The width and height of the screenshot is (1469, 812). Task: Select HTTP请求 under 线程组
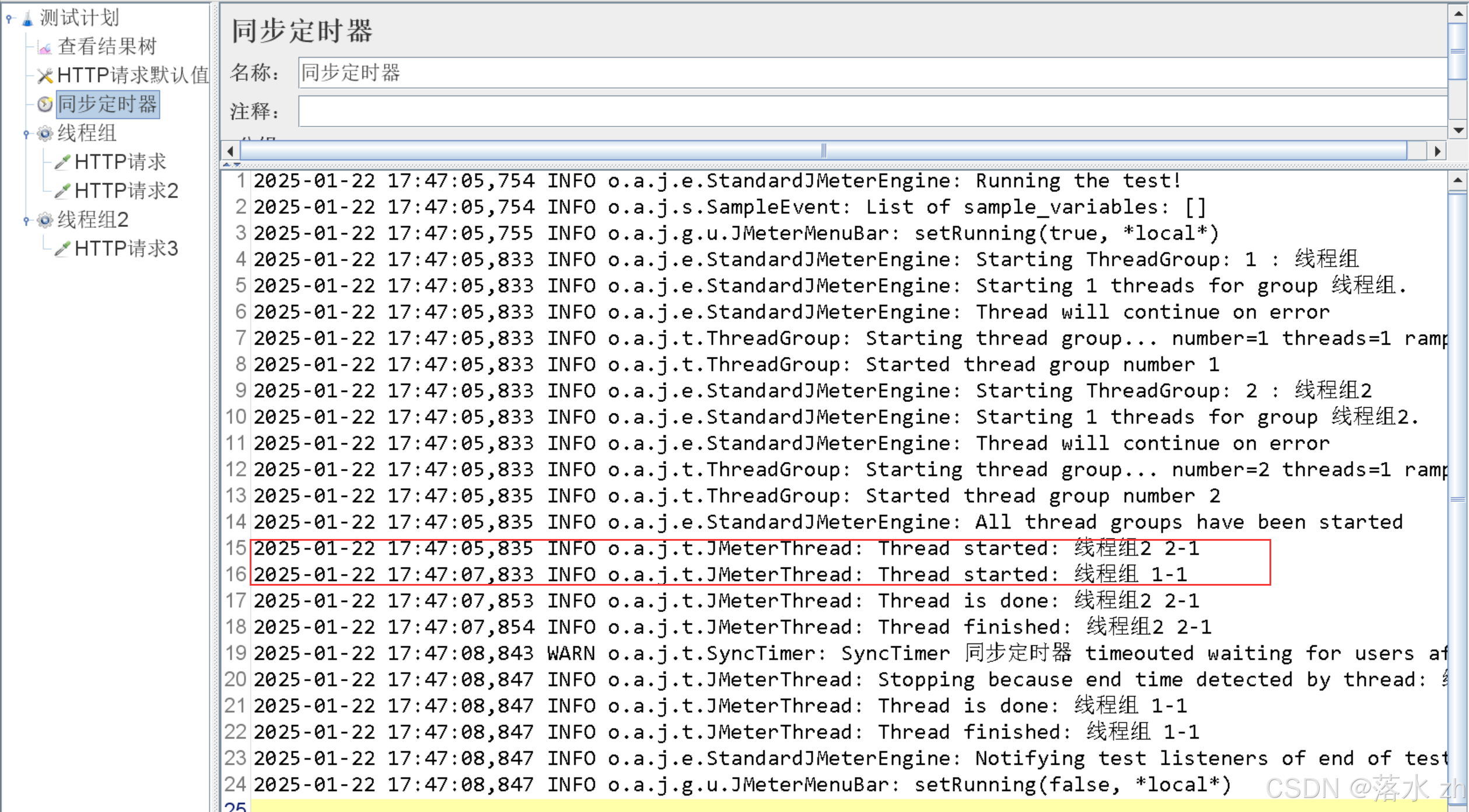[121, 162]
